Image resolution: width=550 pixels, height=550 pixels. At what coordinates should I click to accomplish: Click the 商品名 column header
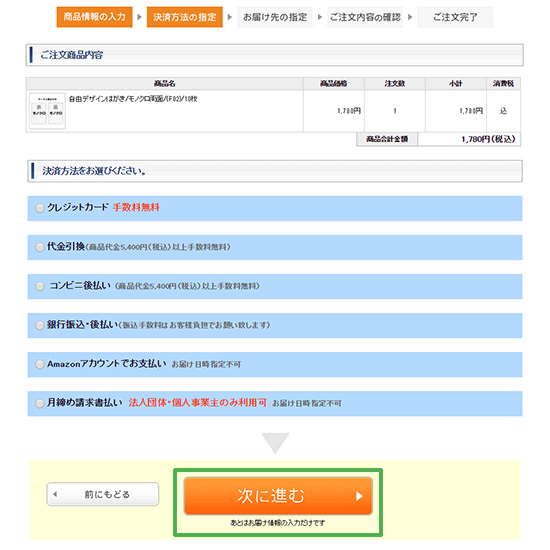(165, 83)
